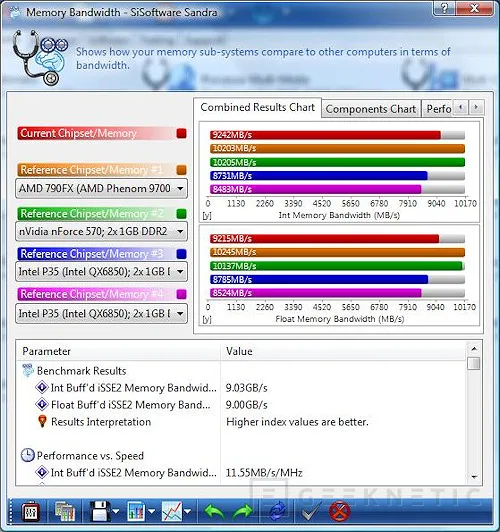Viewport: 500px width, 532px height.
Task: Click the results list scroll up arrow
Action: click(474, 349)
